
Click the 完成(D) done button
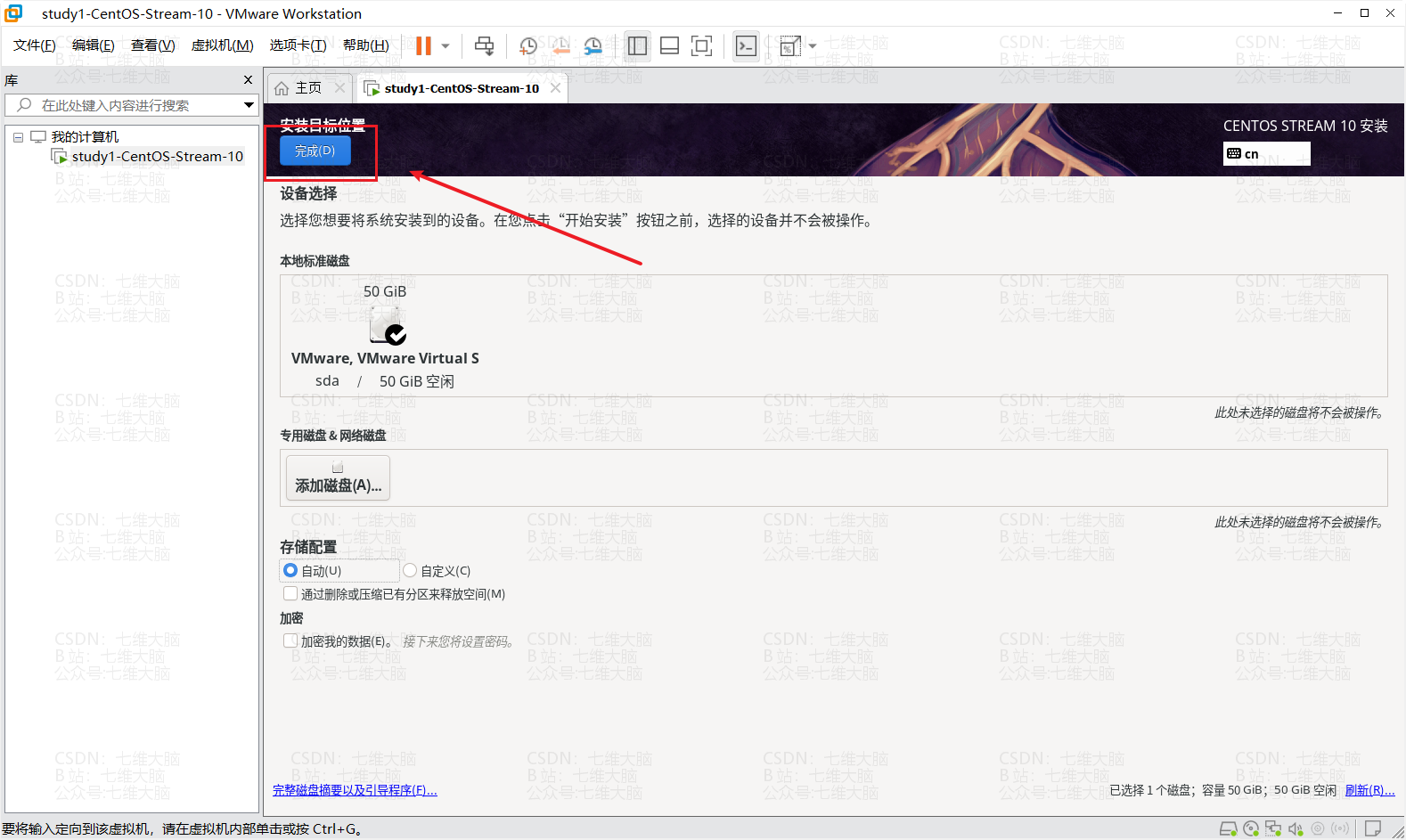point(315,151)
